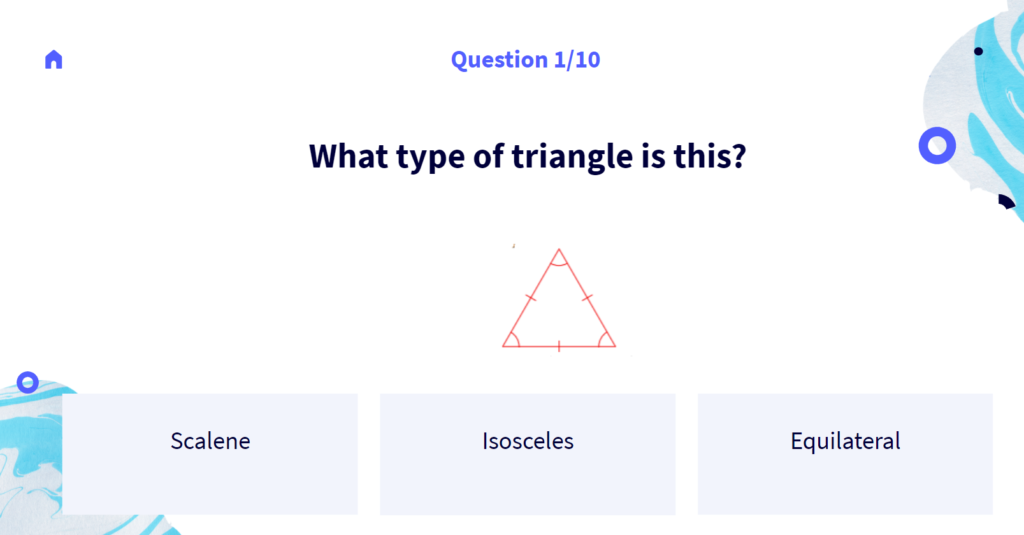Pick Equilateral as the answer
The height and width of the screenshot is (535, 1024).
pos(845,454)
